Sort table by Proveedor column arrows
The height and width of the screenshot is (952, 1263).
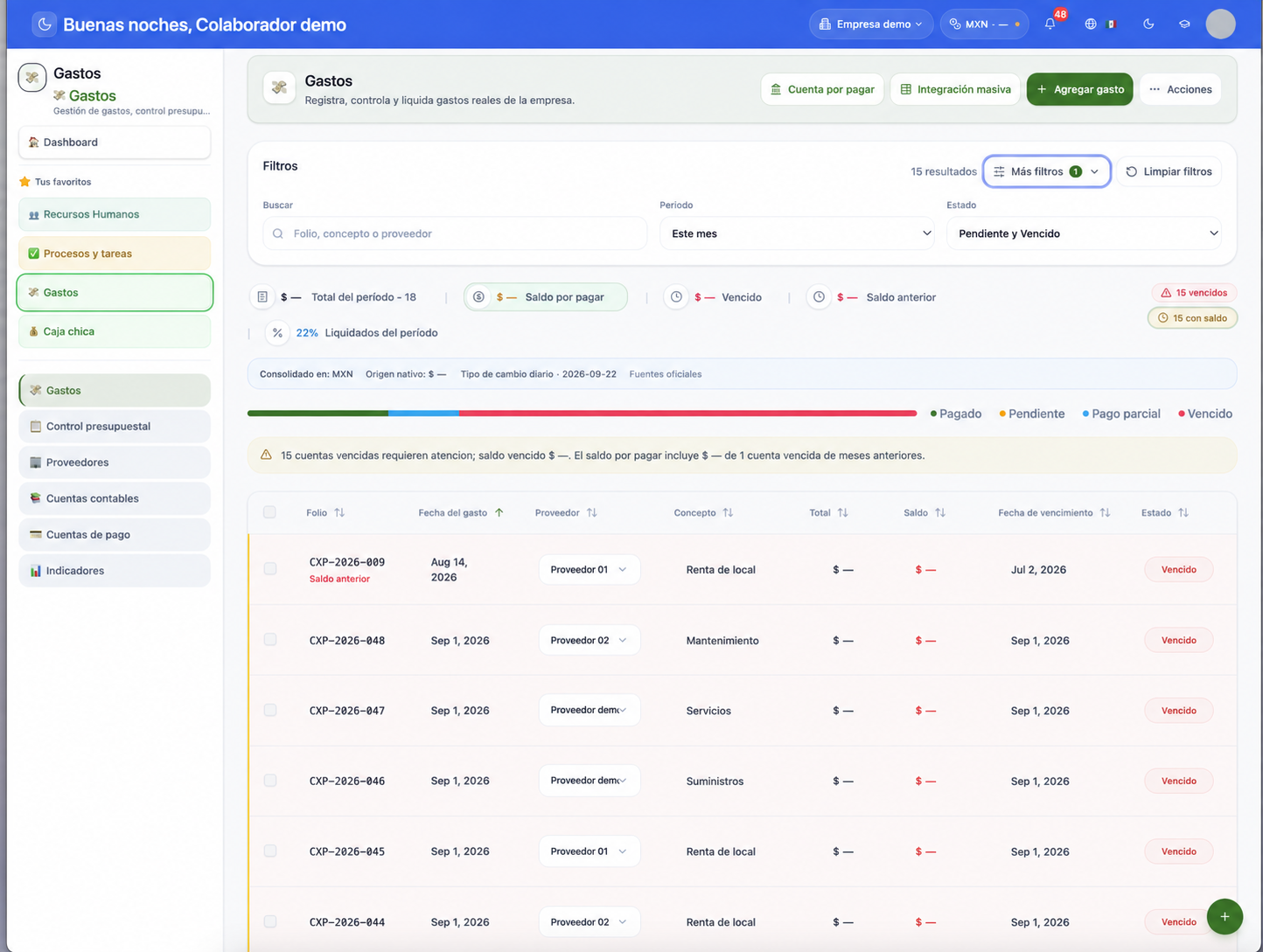pos(592,512)
